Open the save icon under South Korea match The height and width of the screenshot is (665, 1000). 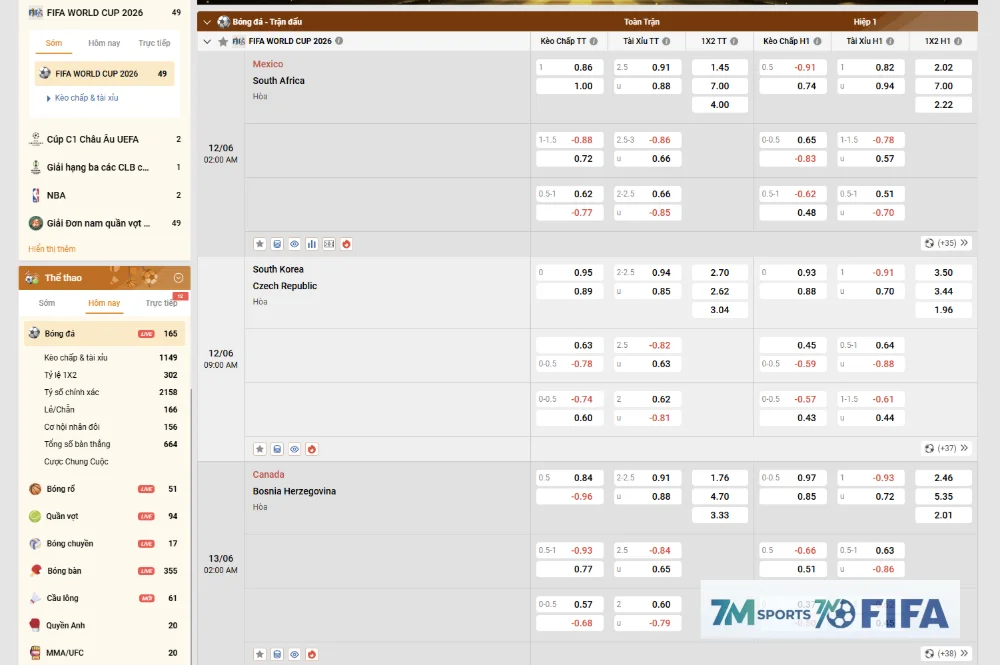coord(277,449)
